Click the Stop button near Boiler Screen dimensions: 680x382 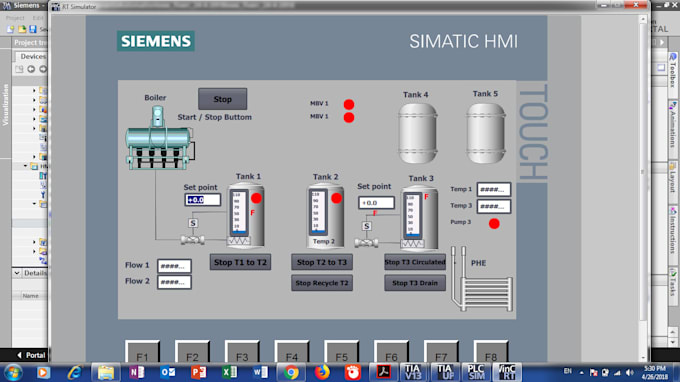tap(222, 99)
